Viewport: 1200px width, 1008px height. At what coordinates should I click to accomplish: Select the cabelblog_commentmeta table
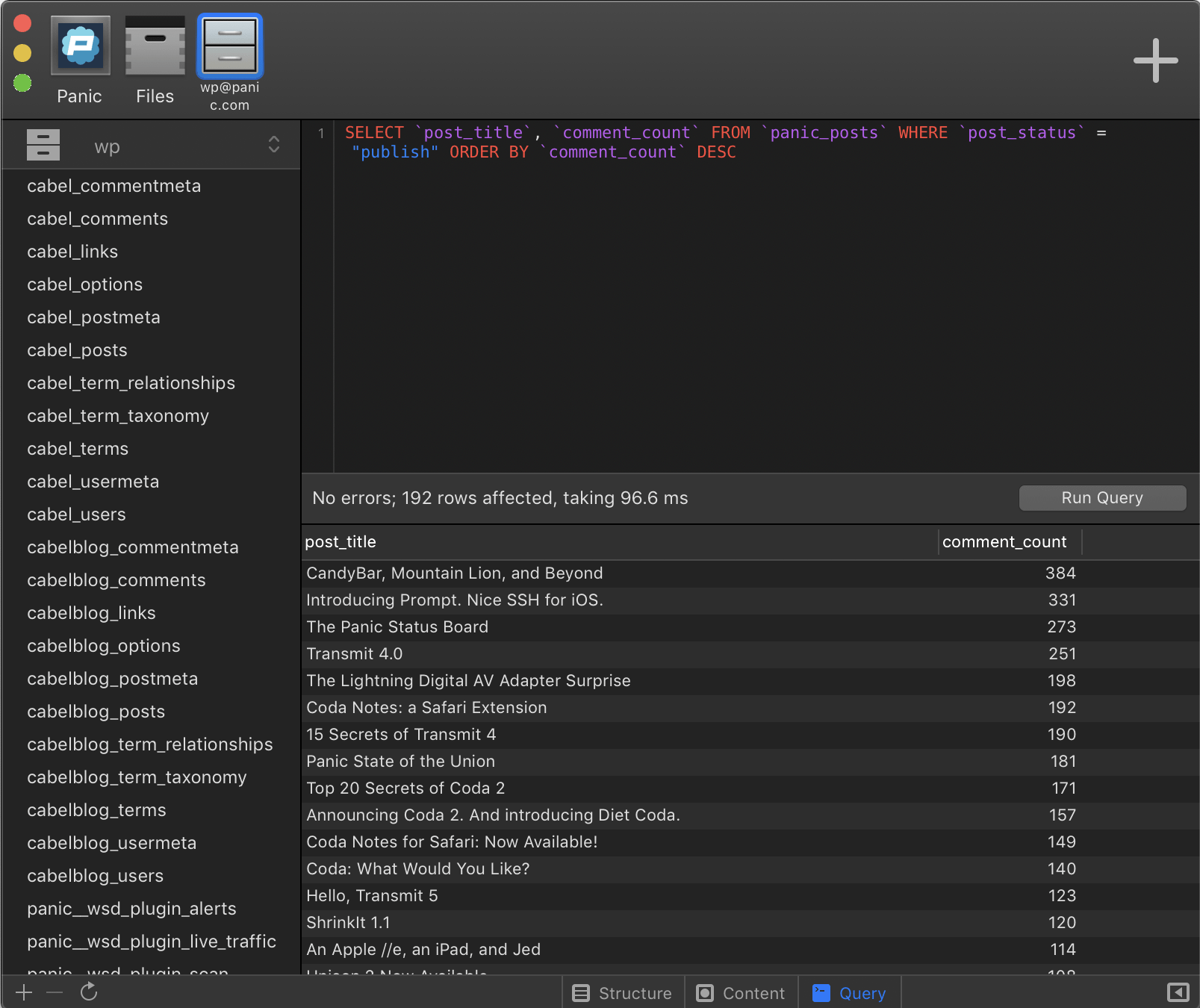click(x=152, y=547)
